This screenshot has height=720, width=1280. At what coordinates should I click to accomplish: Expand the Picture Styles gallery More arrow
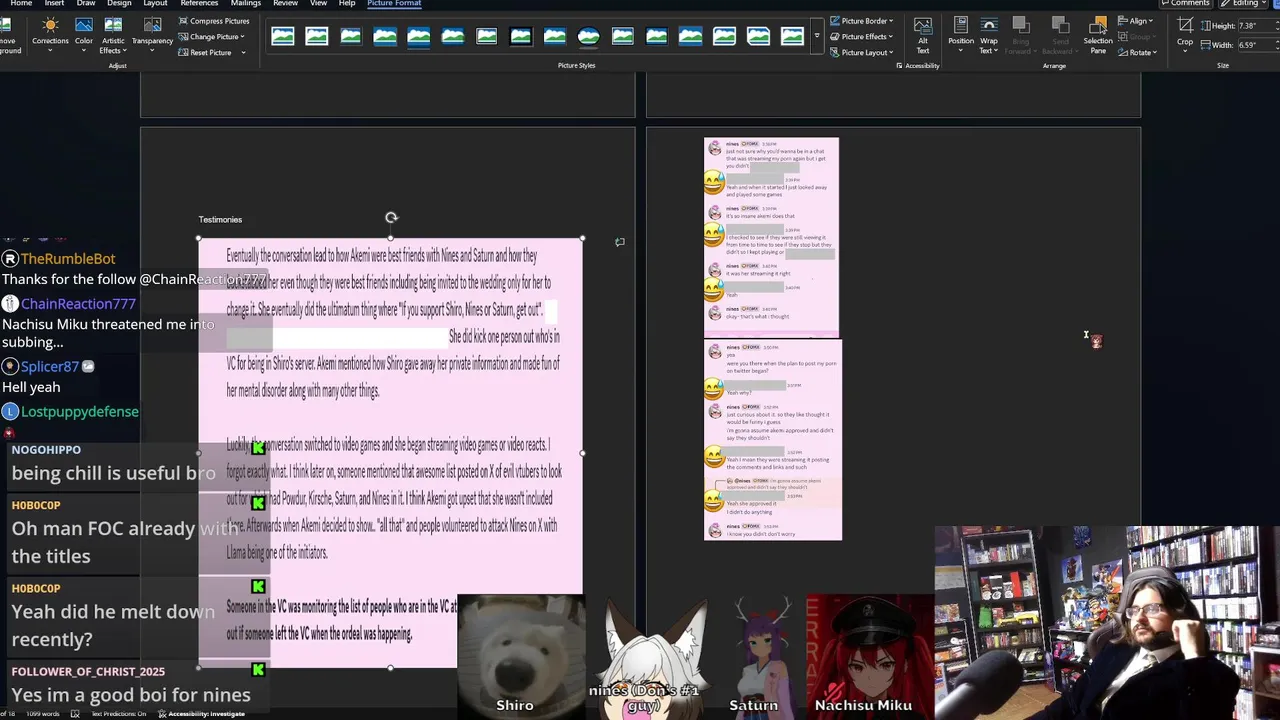pyautogui.click(x=817, y=37)
